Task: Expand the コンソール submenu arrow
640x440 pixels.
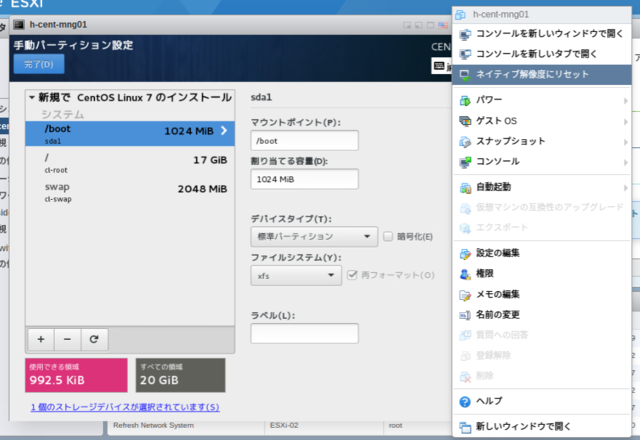Action: point(625,162)
